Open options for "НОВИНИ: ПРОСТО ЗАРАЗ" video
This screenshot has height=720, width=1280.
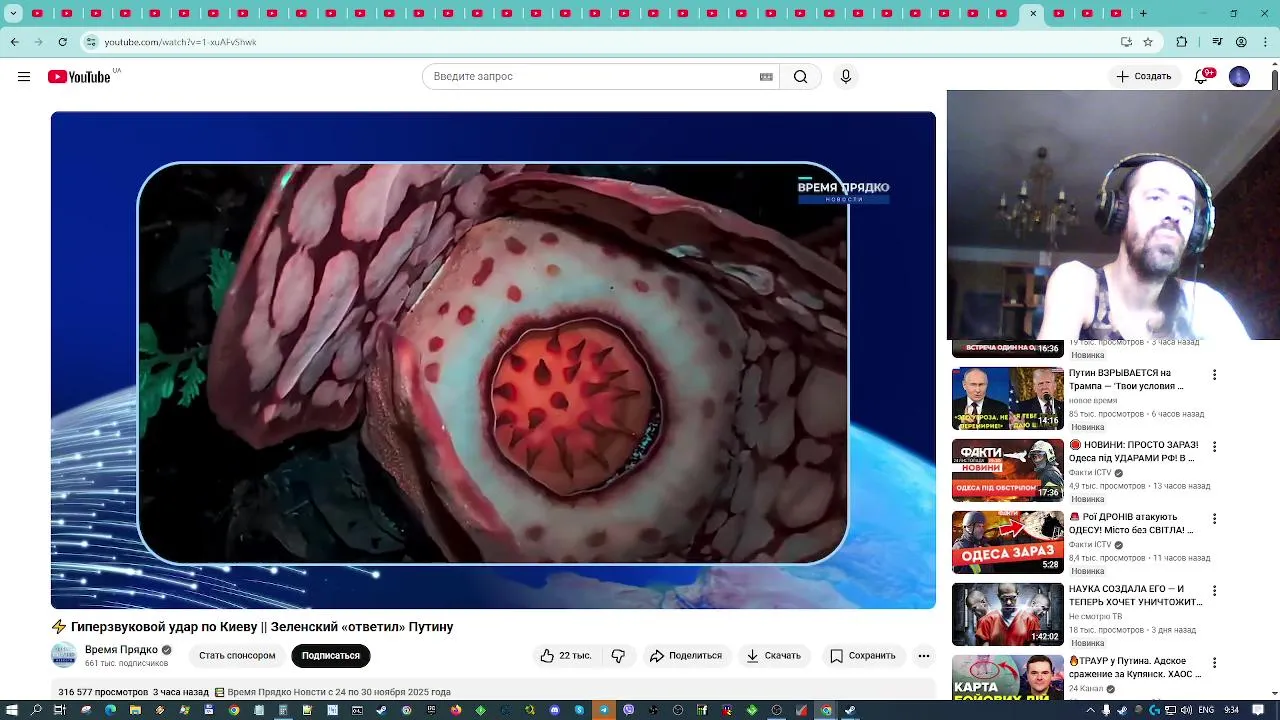[x=1214, y=447]
